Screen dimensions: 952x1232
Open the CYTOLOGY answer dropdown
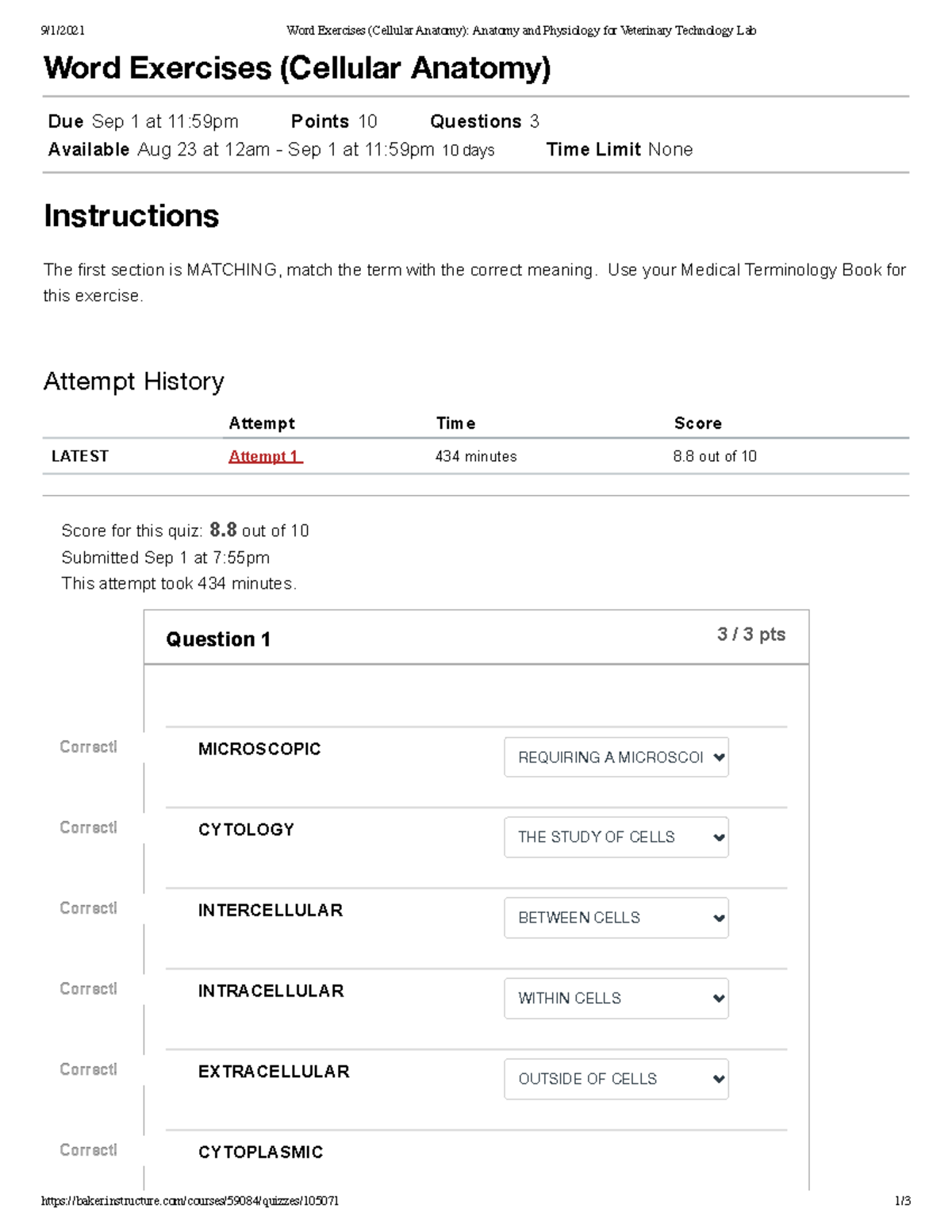616,838
